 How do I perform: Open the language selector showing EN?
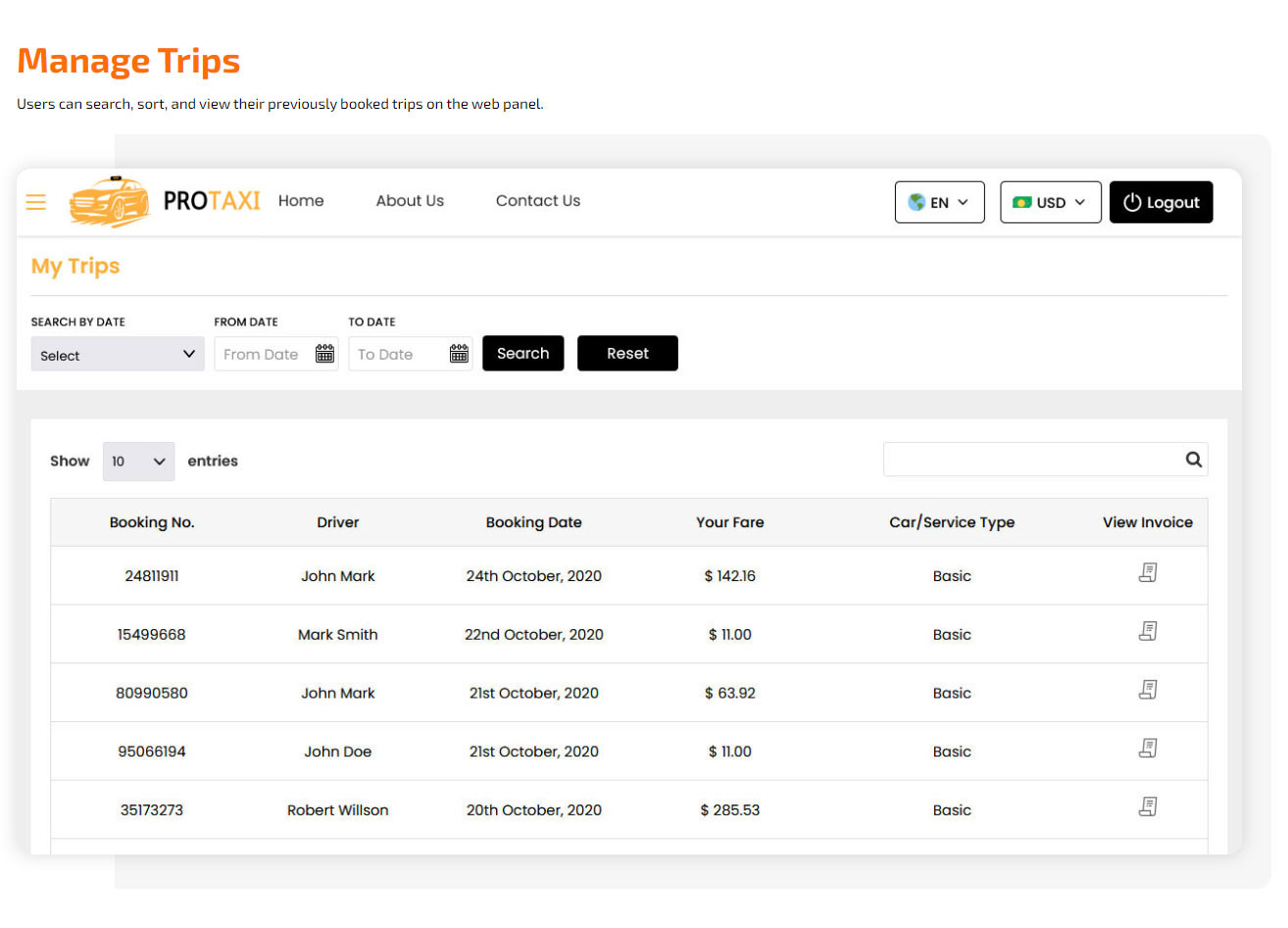click(939, 202)
